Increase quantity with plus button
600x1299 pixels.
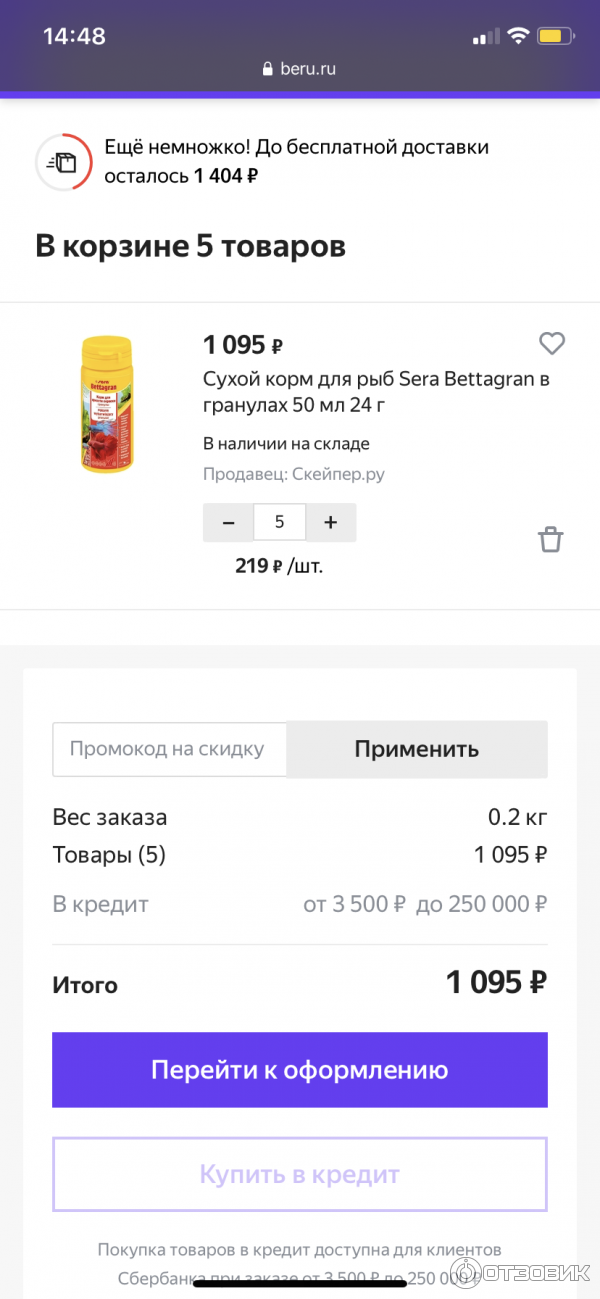click(x=331, y=522)
